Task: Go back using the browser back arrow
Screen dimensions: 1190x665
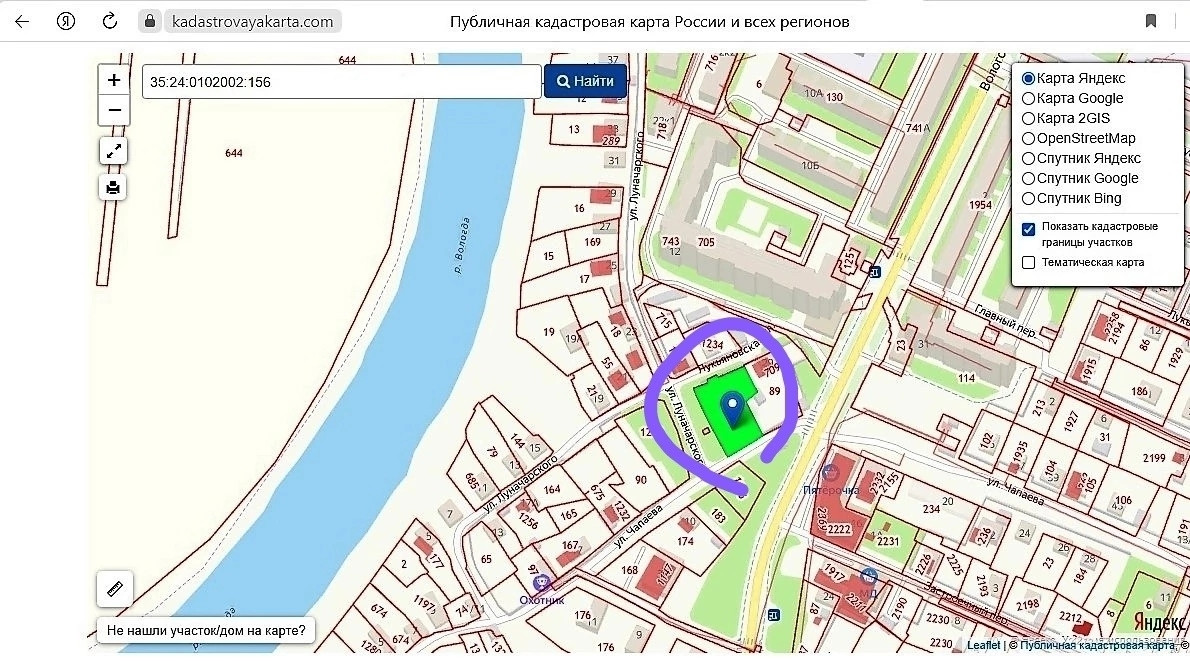Action: (x=22, y=21)
